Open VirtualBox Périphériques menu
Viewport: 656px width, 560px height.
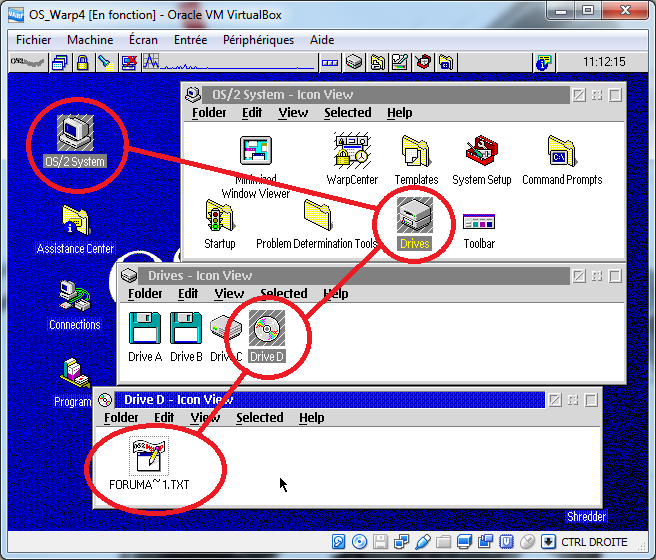click(258, 40)
